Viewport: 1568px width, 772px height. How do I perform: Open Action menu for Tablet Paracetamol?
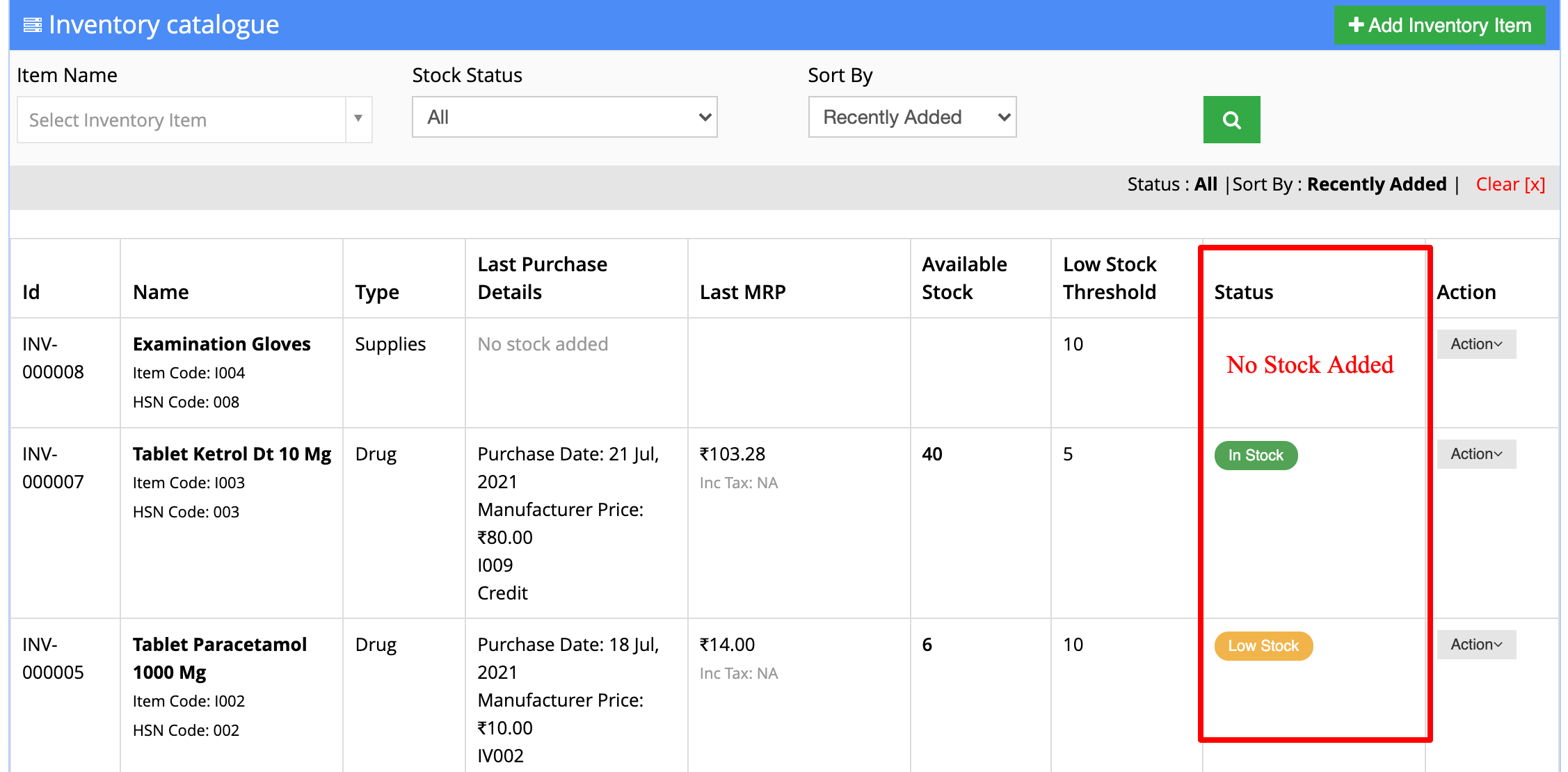1476,645
